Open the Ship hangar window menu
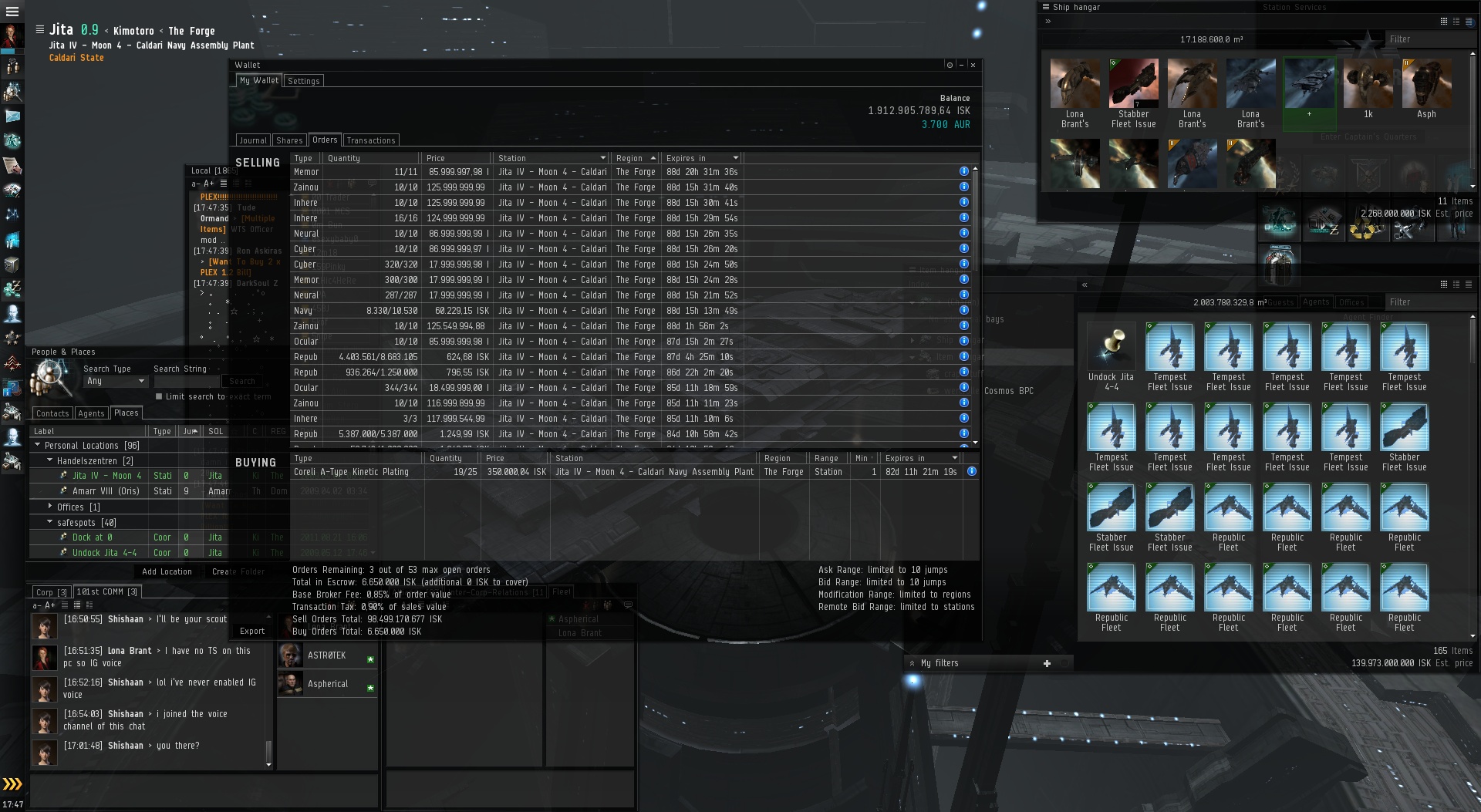Viewport: 1481px width, 812px height. pyautogui.click(x=1046, y=7)
